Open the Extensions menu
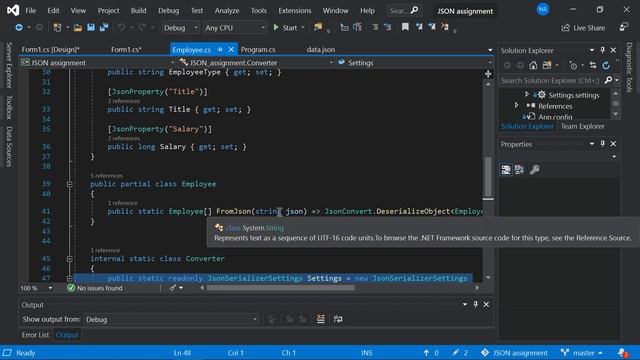 pos(295,11)
